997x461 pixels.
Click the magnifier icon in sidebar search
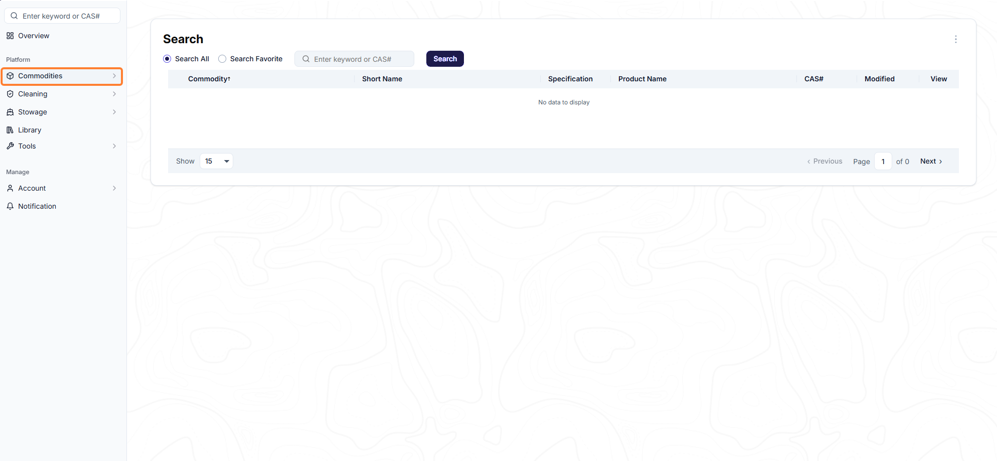[14, 16]
